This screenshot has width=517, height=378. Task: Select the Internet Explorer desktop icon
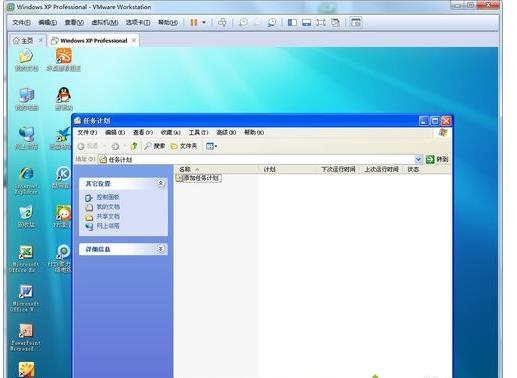pos(26,180)
